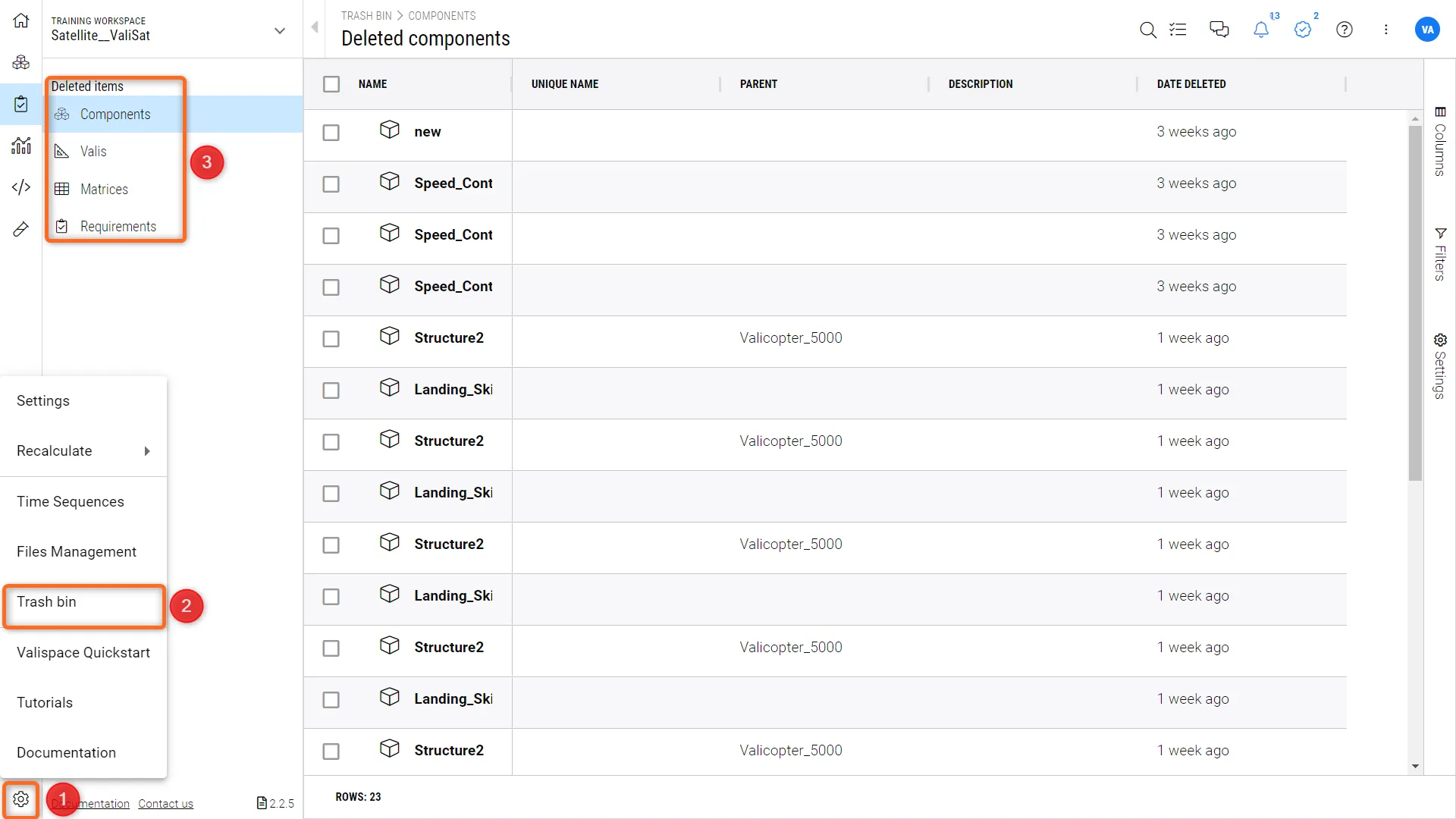Select the first Structure2 row checkbox
This screenshot has width=1456, height=819.
click(x=331, y=339)
